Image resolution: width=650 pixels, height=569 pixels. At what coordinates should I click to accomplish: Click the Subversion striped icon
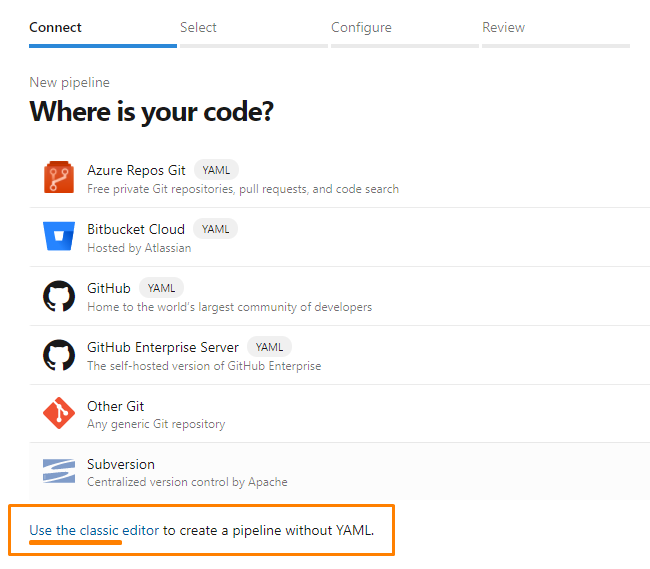[x=59, y=471]
